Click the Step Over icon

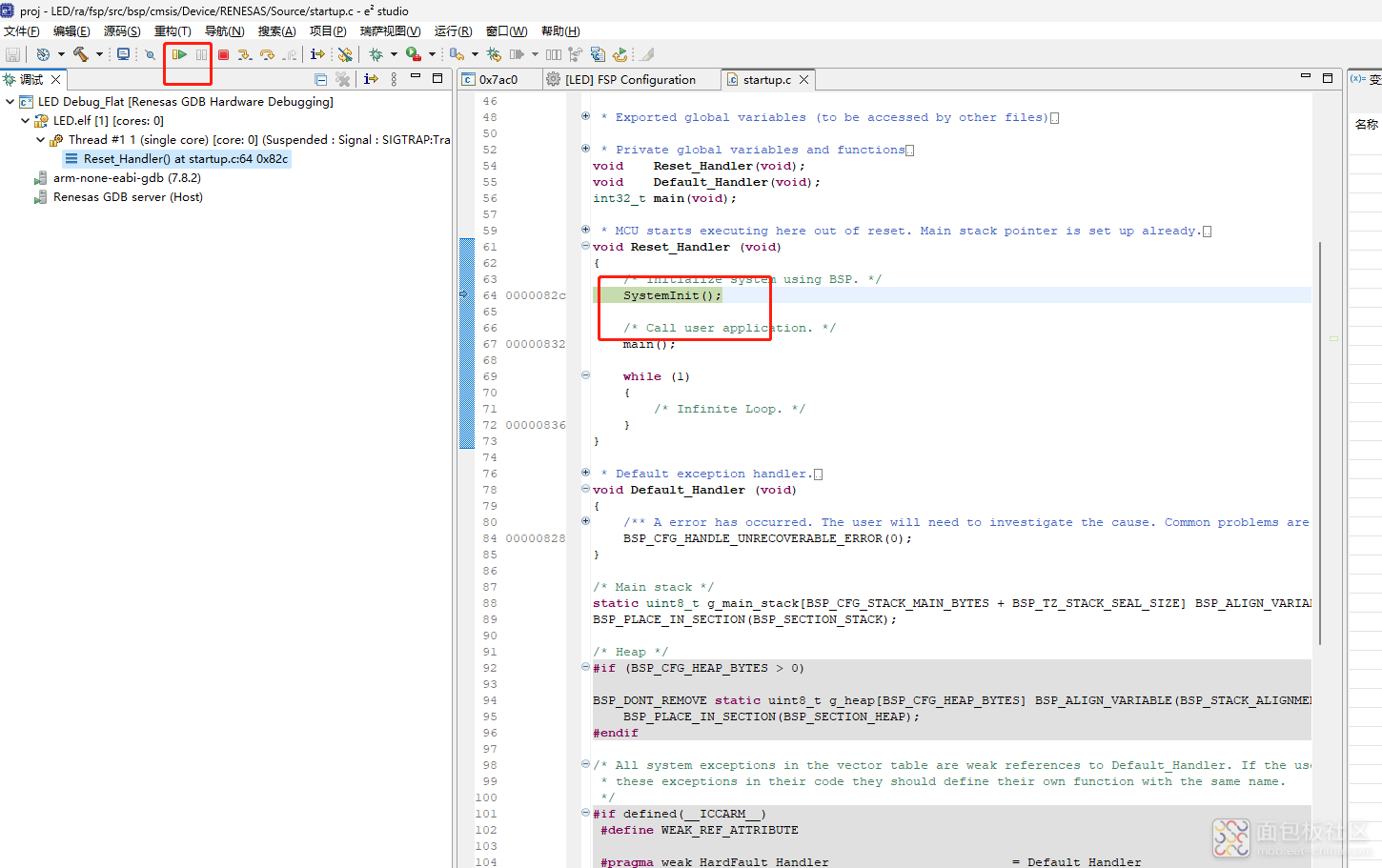pos(267,54)
